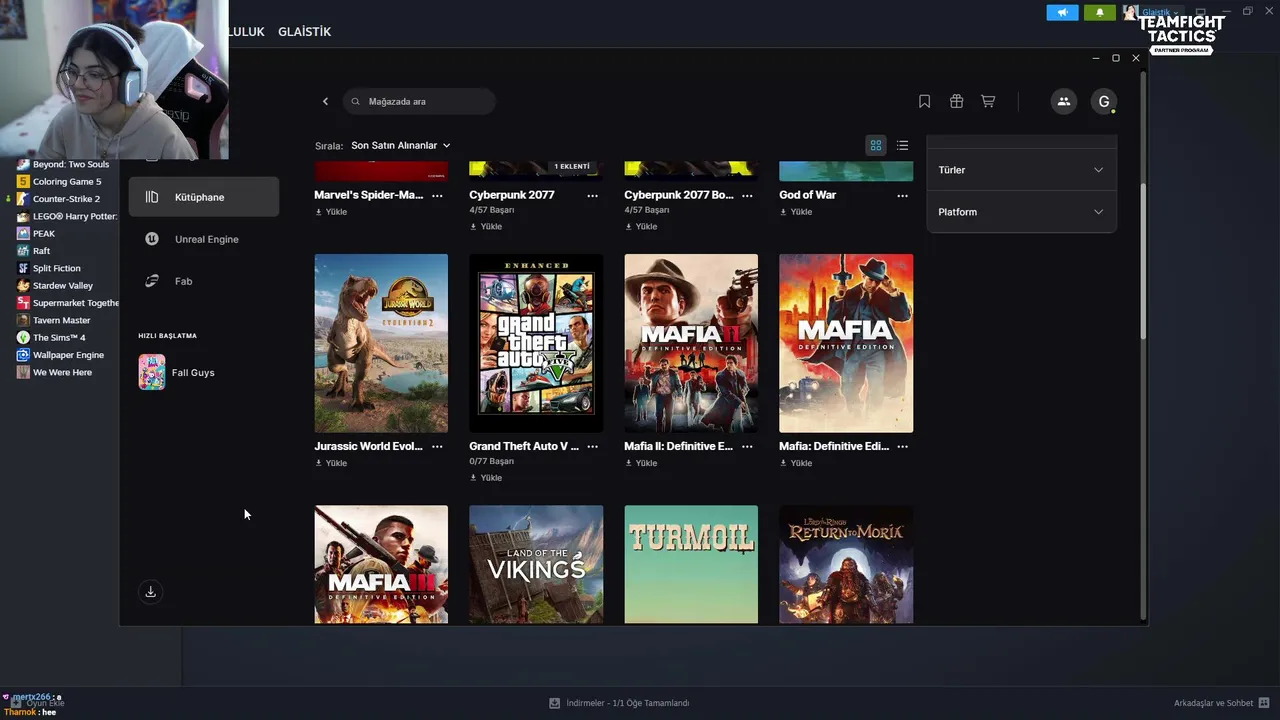This screenshot has width=1280, height=720.
Task: Open the Mafia III Definitive Edition cover
Action: point(381,564)
